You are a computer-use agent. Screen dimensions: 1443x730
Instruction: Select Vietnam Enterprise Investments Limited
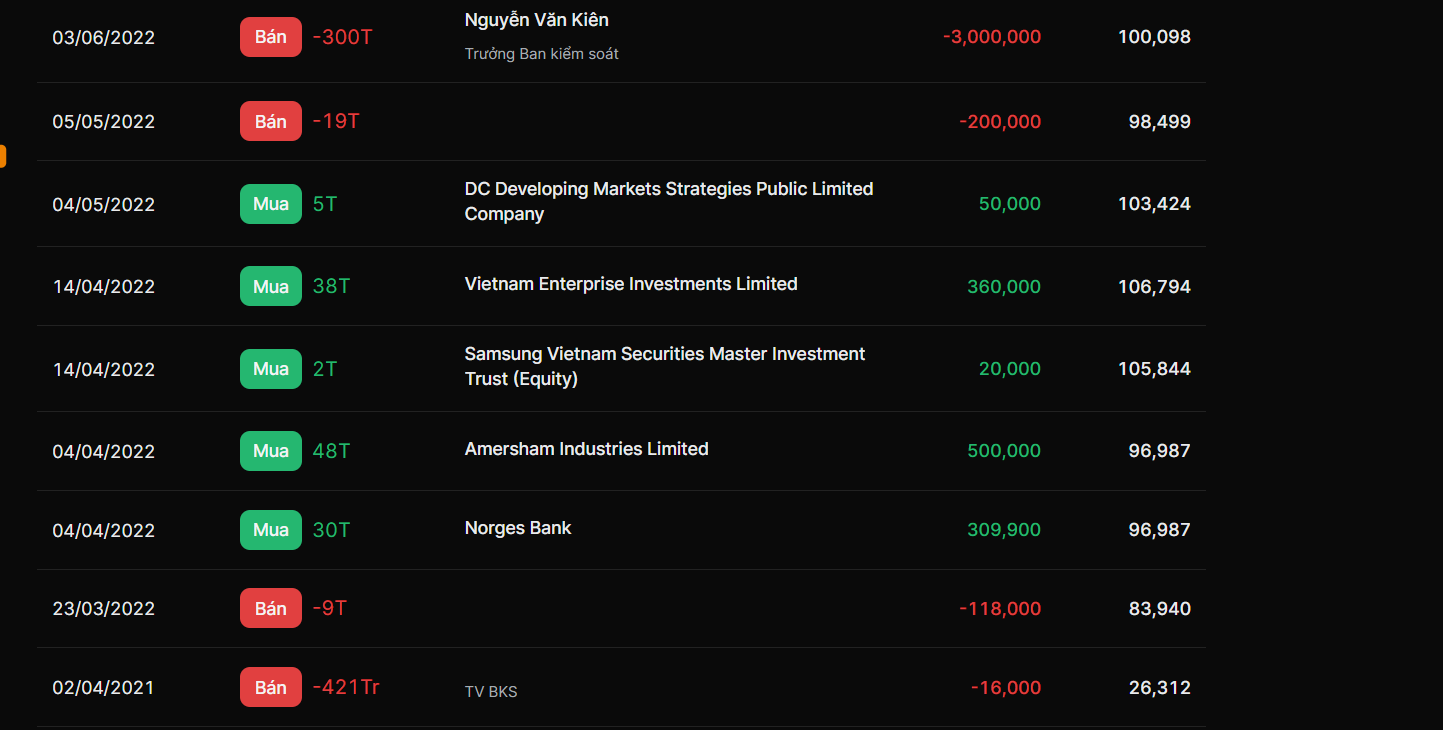coord(631,284)
